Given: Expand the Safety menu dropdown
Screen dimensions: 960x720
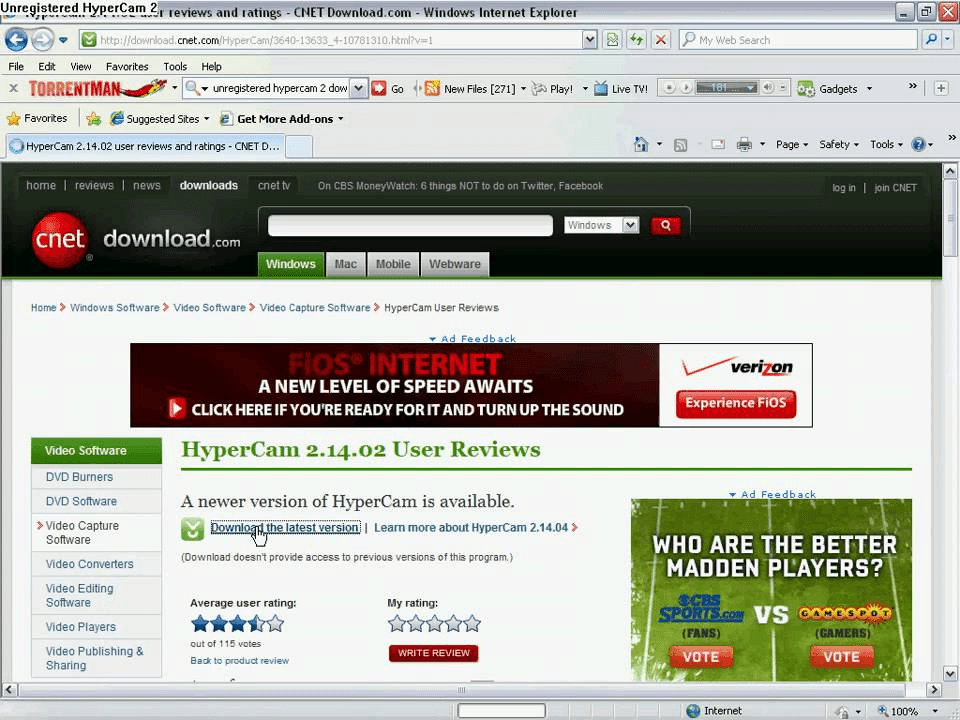Looking at the screenshot, I should tap(838, 144).
